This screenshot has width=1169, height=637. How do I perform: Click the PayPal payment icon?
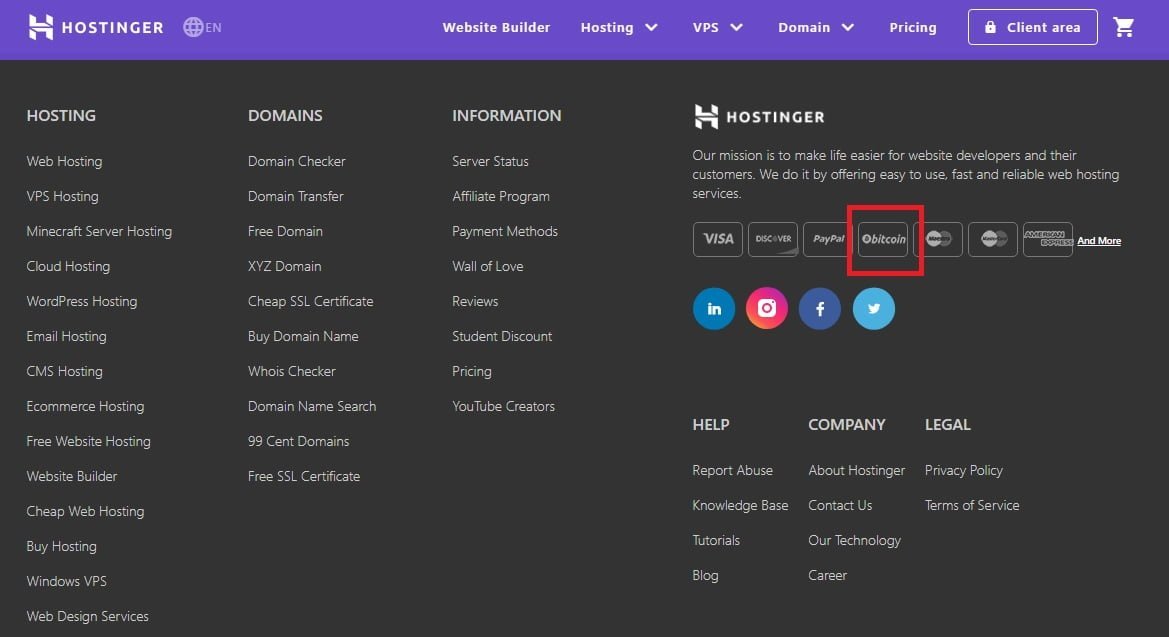pyautogui.click(x=828, y=239)
